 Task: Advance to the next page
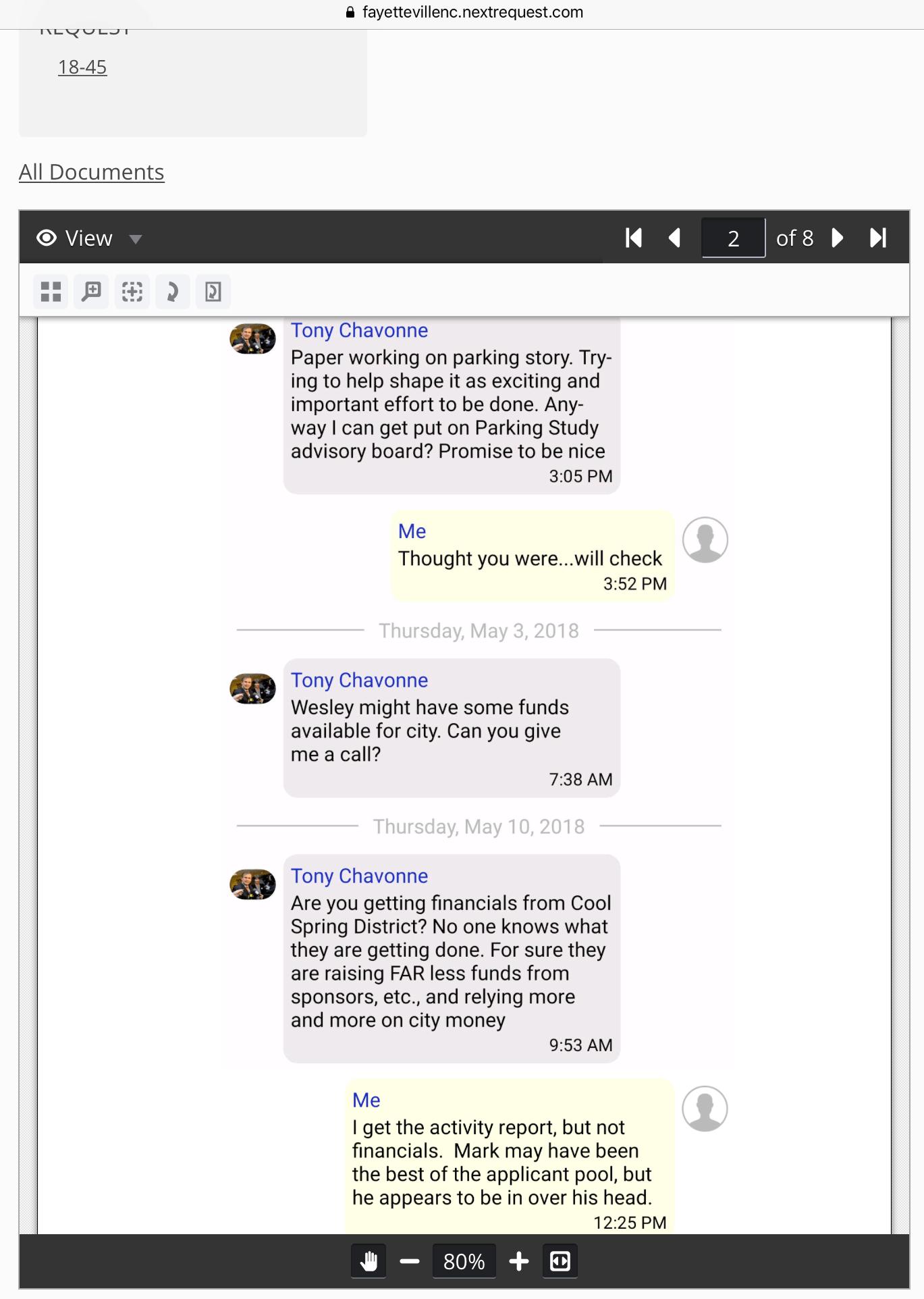(838, 238)
